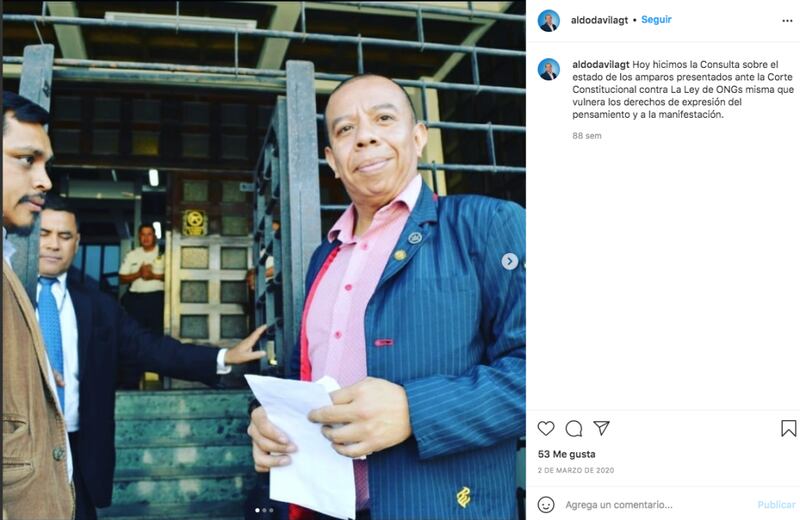800x520 pixels.
Task: Save the post with the bookmark icon
Action: [788, 428]
